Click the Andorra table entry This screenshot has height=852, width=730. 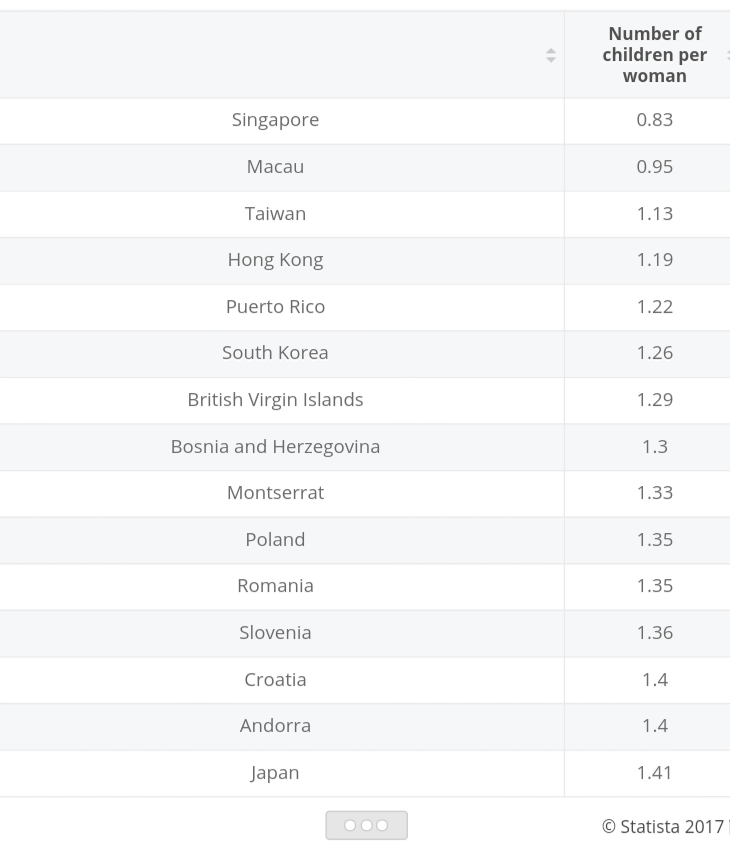(275, 726)
